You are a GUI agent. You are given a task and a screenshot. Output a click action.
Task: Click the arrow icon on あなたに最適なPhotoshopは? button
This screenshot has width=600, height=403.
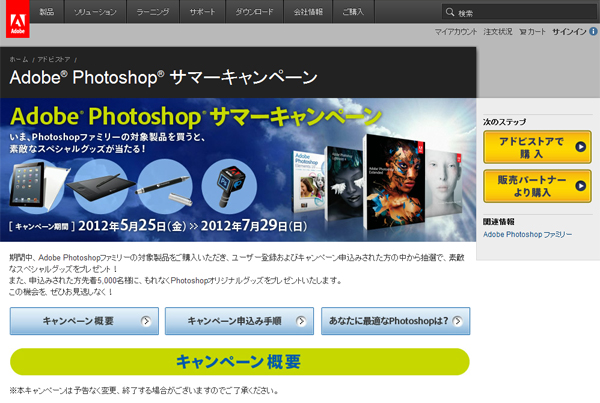click(457, 321)
